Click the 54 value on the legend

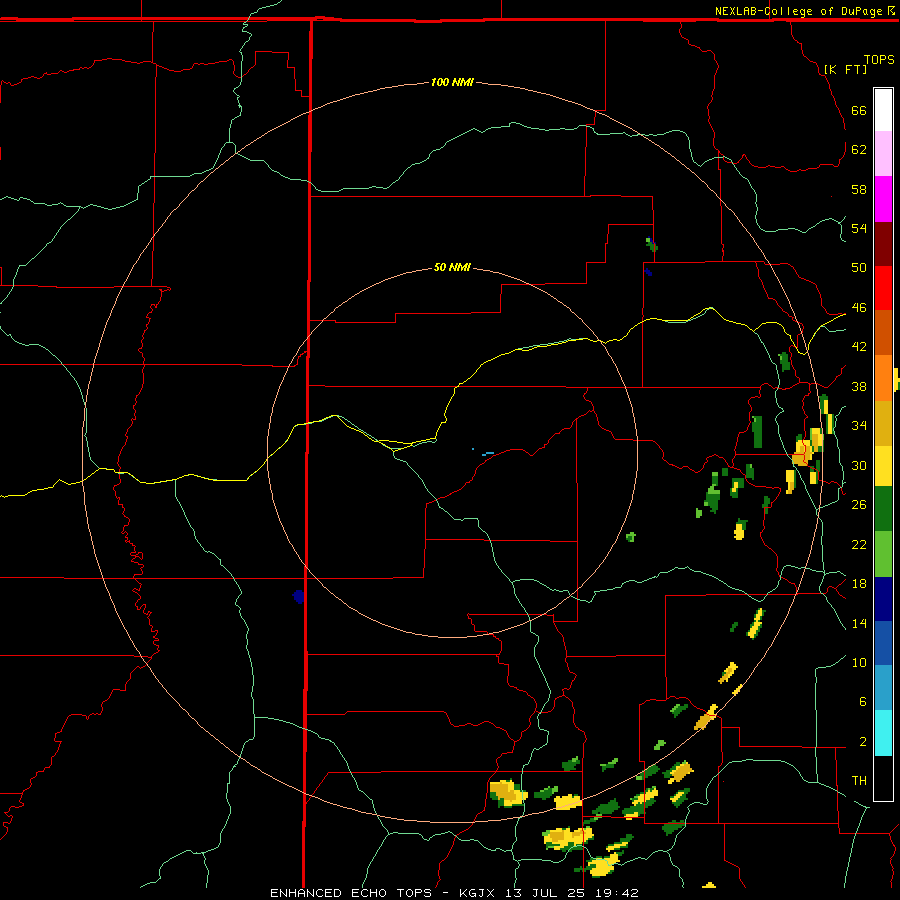coord(859,228)
